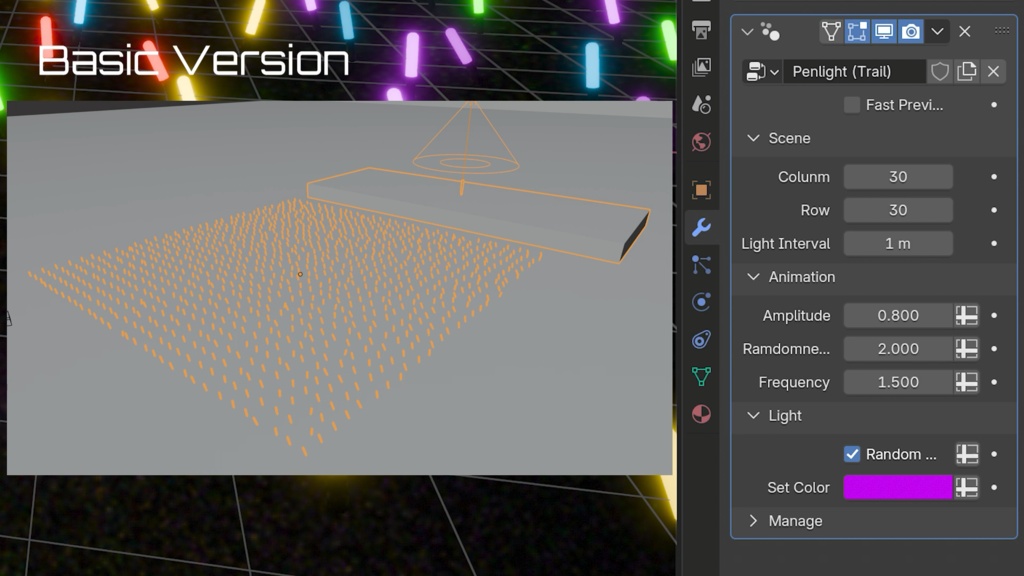Animate the Light Interval property dot
Image resolution: width=1024 pixels, height=576 pixels.
pyautogui.click(x=994, y=244)
